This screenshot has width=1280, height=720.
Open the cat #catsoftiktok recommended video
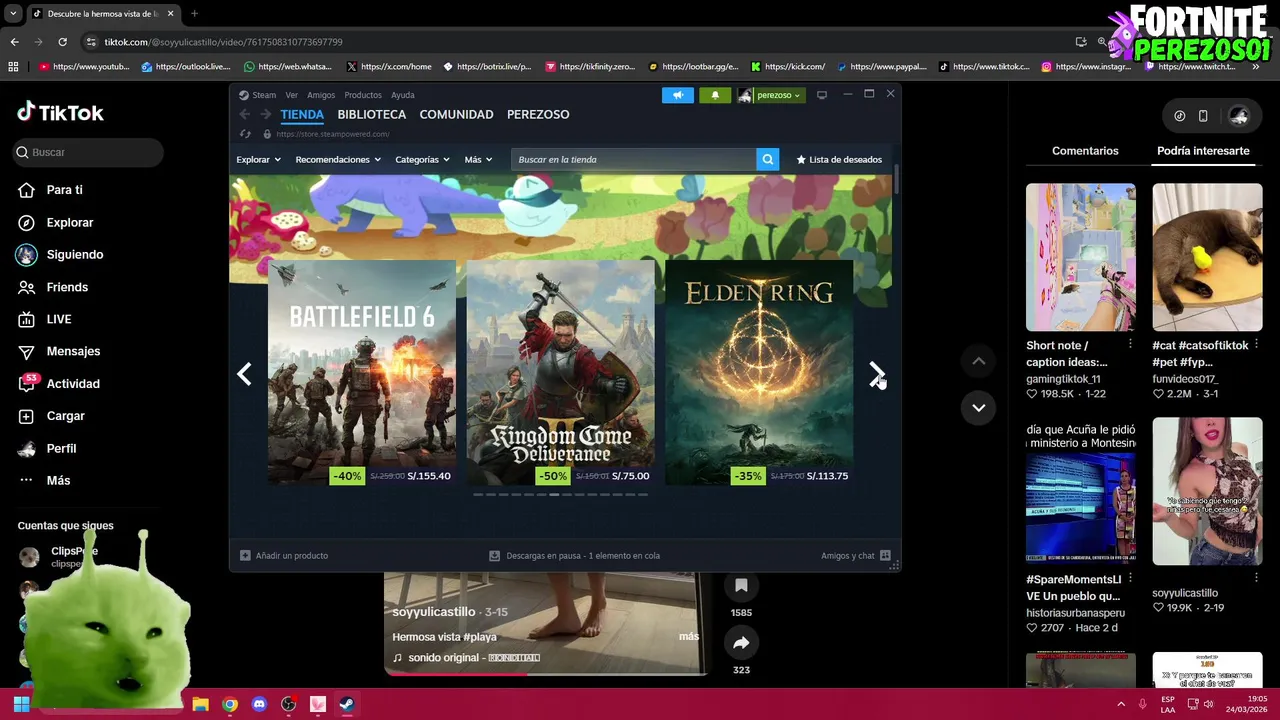point(1207,257)
